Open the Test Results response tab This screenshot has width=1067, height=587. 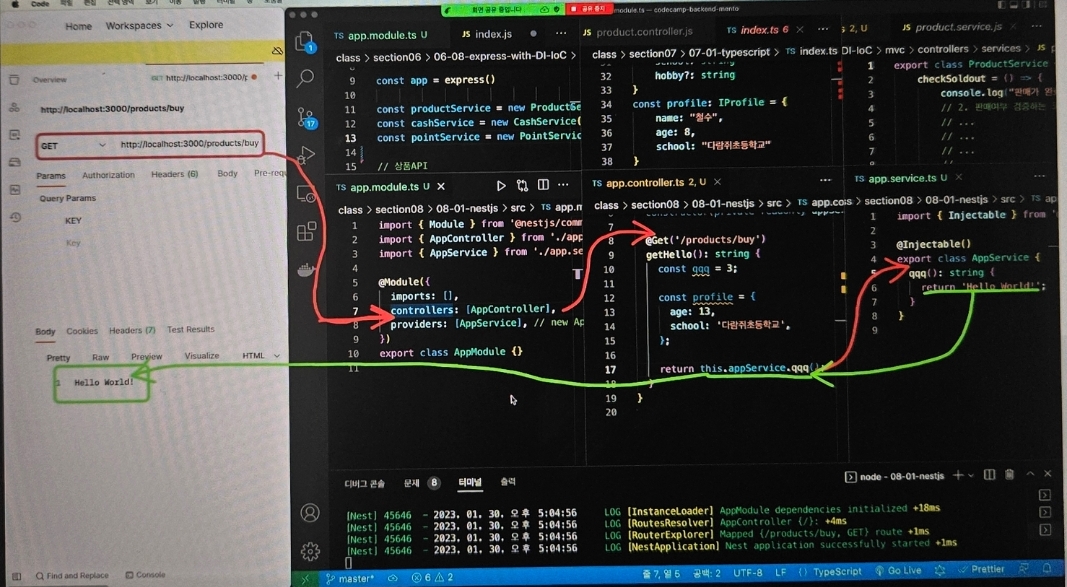191,329
